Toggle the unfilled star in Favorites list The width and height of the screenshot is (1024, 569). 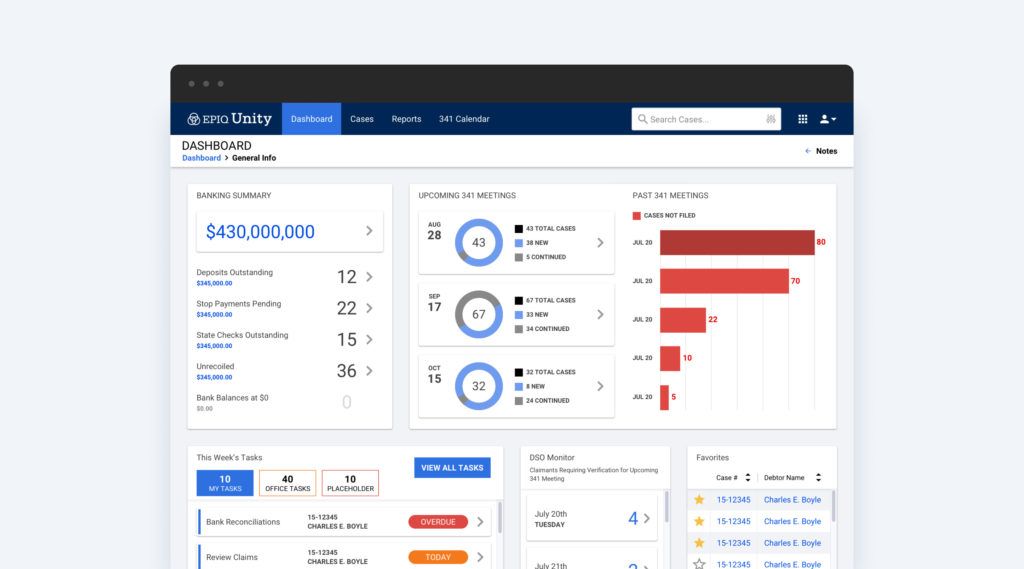(699, 564)
